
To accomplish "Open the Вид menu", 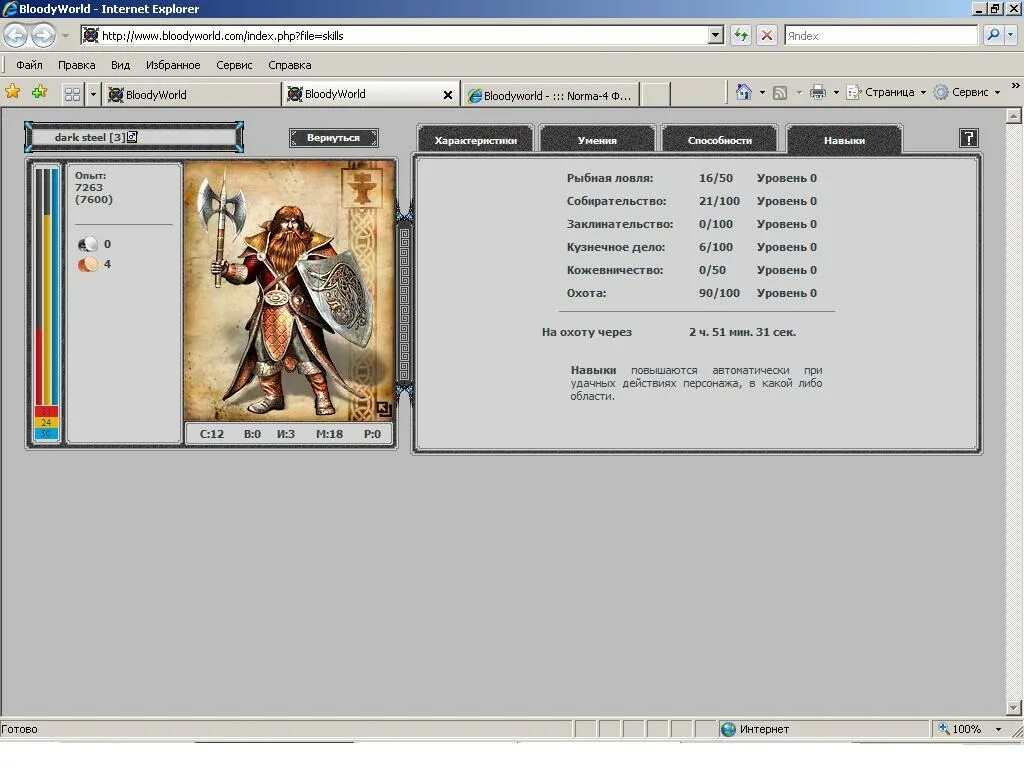I will 120,65.
